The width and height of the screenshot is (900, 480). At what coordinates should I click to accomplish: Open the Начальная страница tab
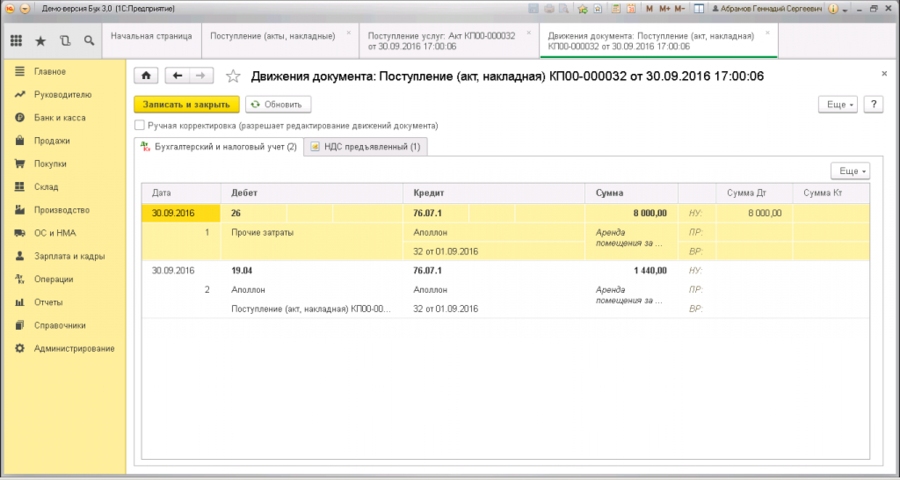(149, 34)
